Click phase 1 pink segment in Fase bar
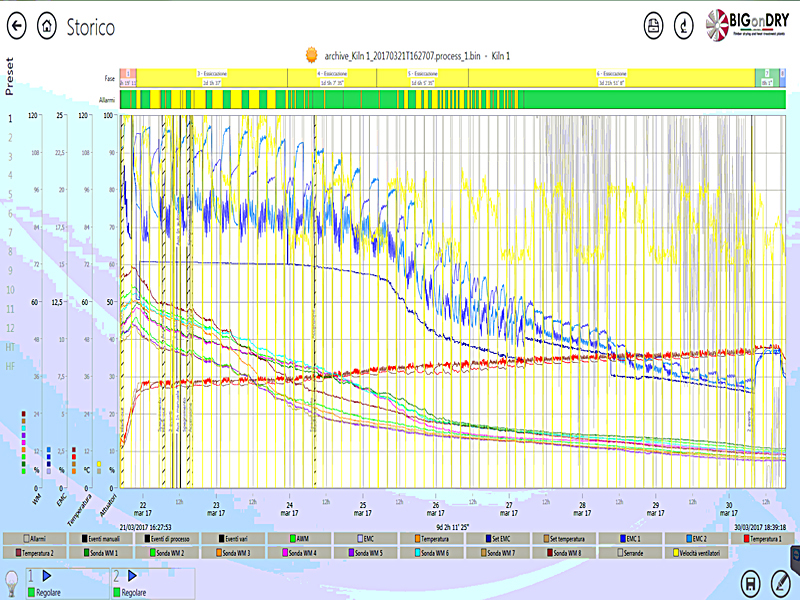800x600 pixels. pos(128,78)
